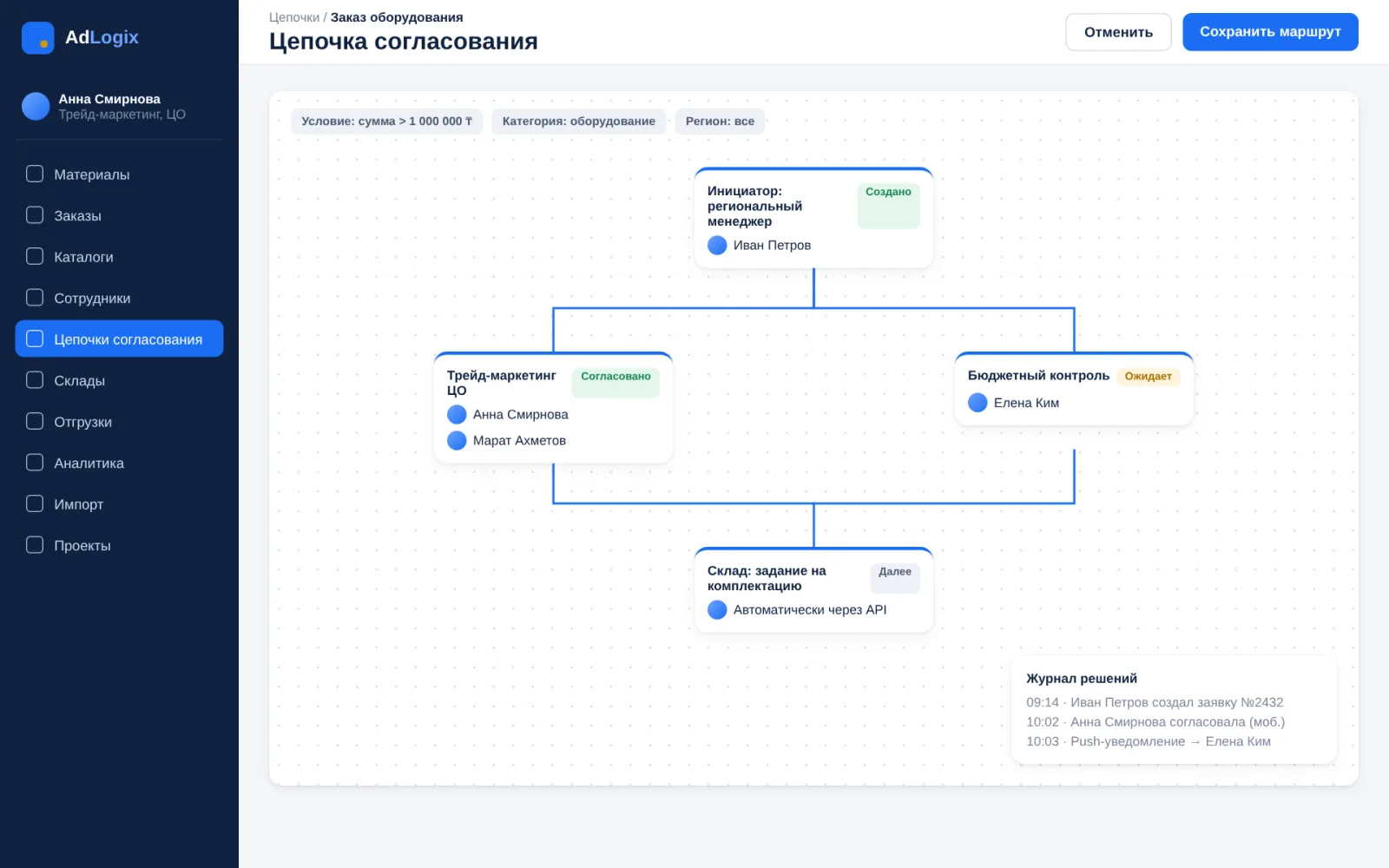Save with the Сохранить маршрут button
Image resolution: width=1389 pixels, height=868 pixels.
coord(1270,32)
